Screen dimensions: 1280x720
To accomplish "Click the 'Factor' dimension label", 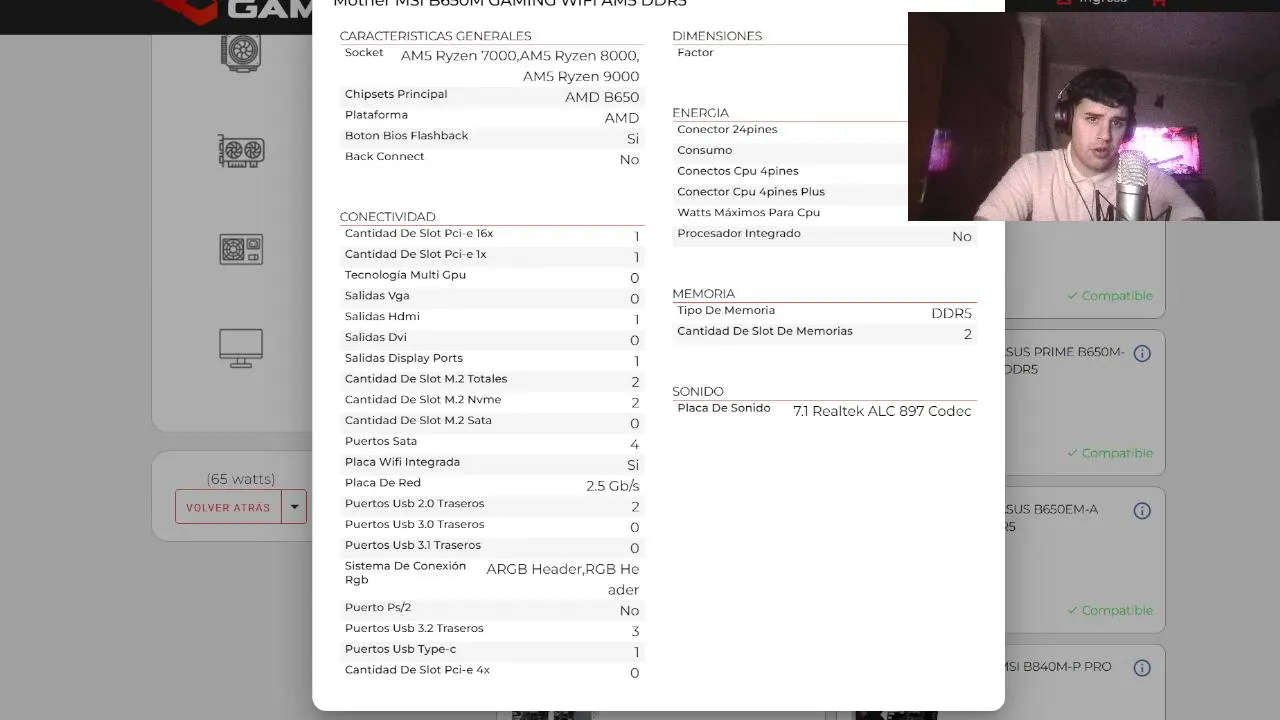I will pos(695,53).
